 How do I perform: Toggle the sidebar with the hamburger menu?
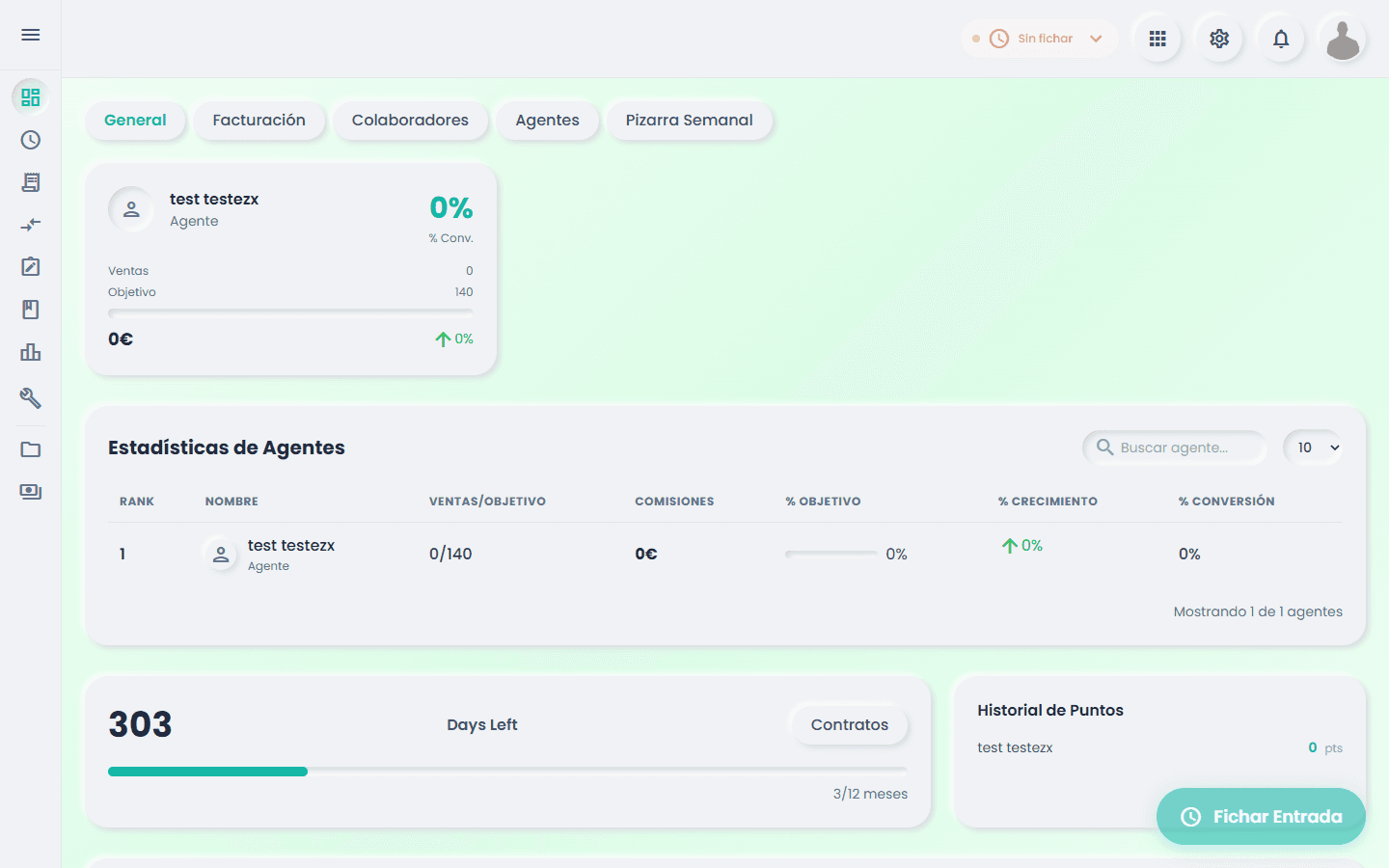click(30, 35)
